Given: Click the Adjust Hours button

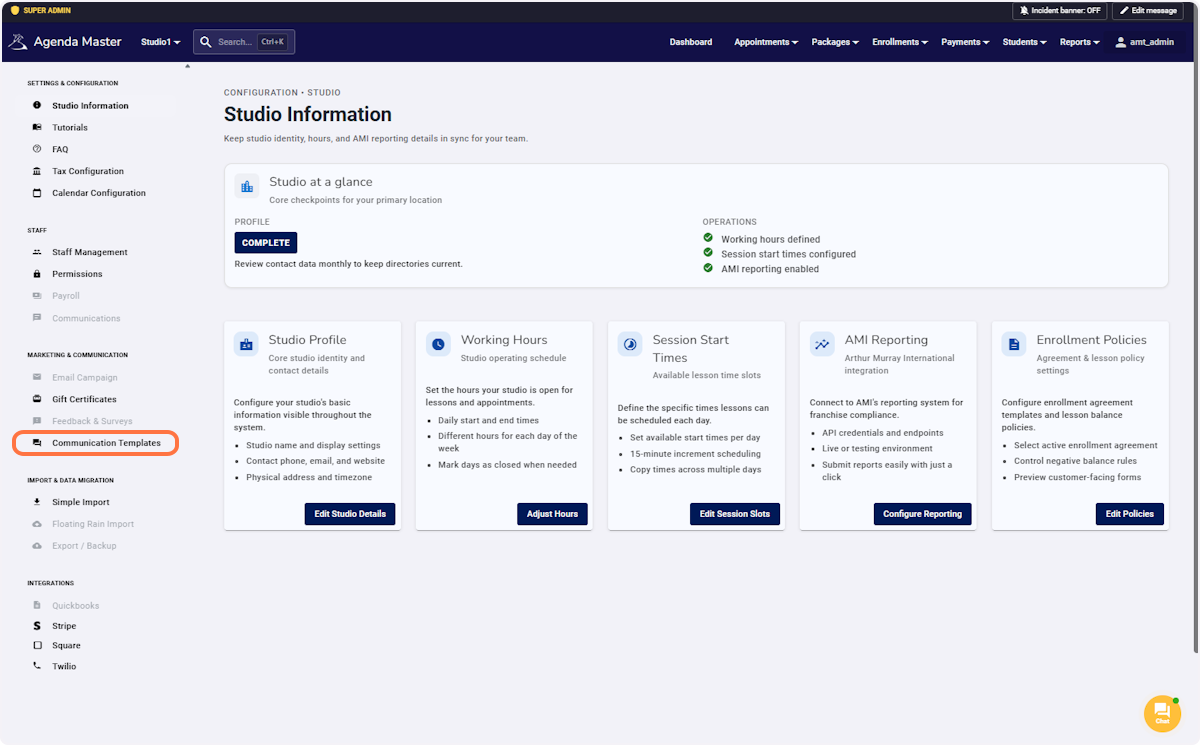Looking at the screenshot, I should [553, 514].
